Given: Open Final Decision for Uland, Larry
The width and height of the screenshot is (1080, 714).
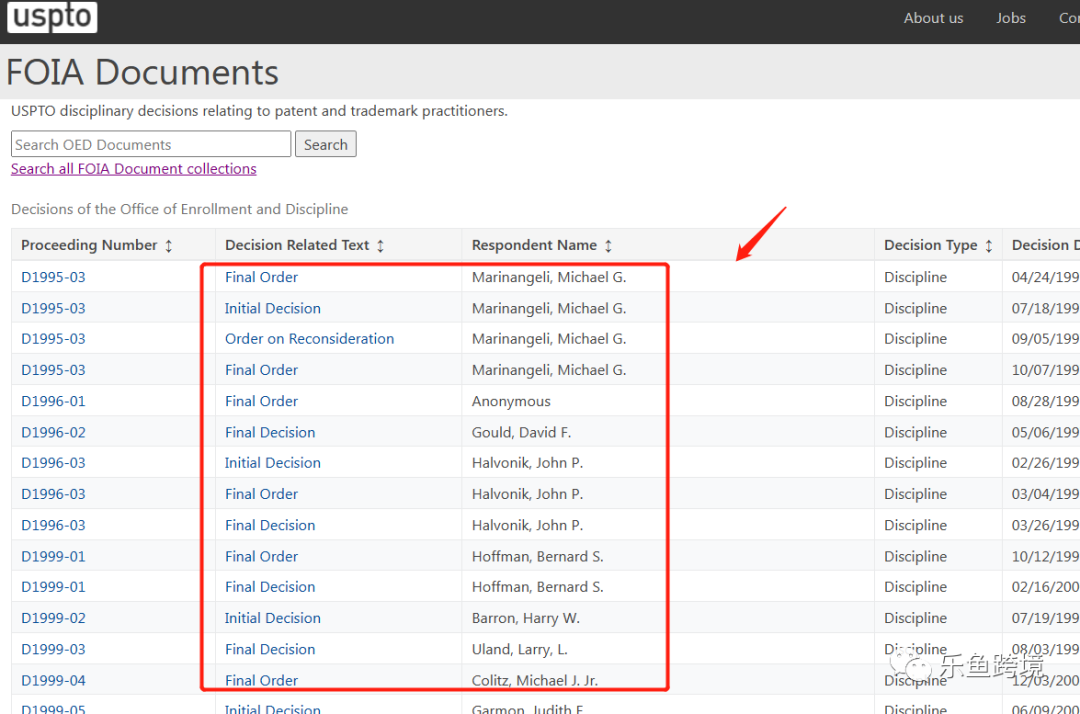Looking at the screenshot, I should tap(269, 649).
